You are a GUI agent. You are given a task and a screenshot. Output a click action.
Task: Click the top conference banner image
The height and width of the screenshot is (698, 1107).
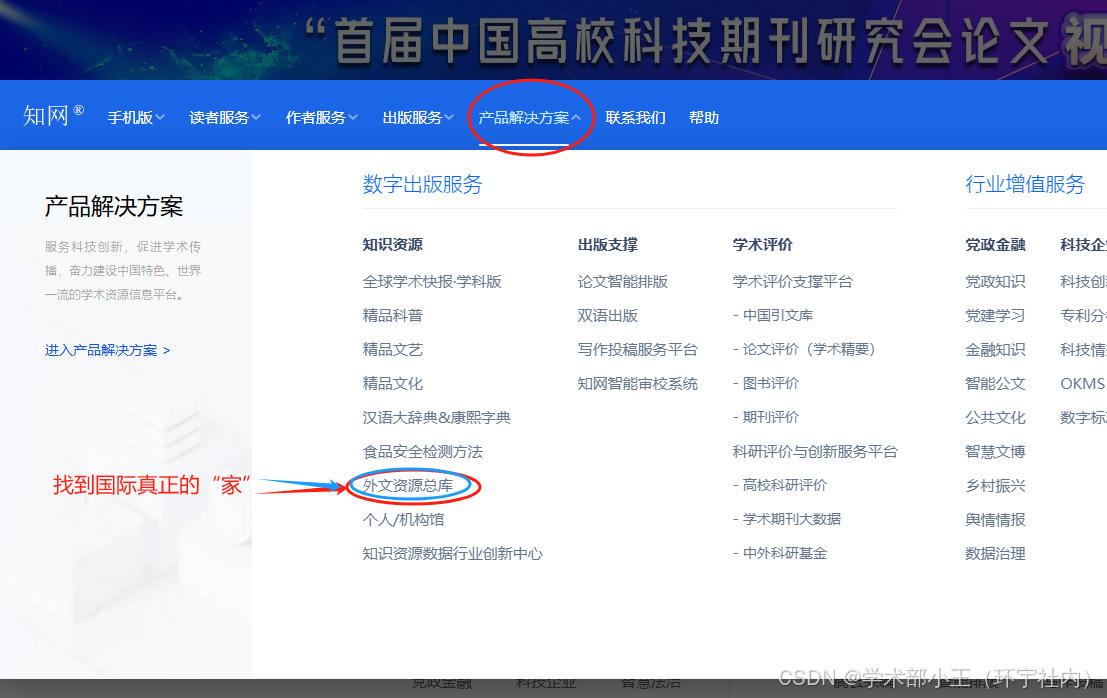pyautogui.click(x=554, y=40)
